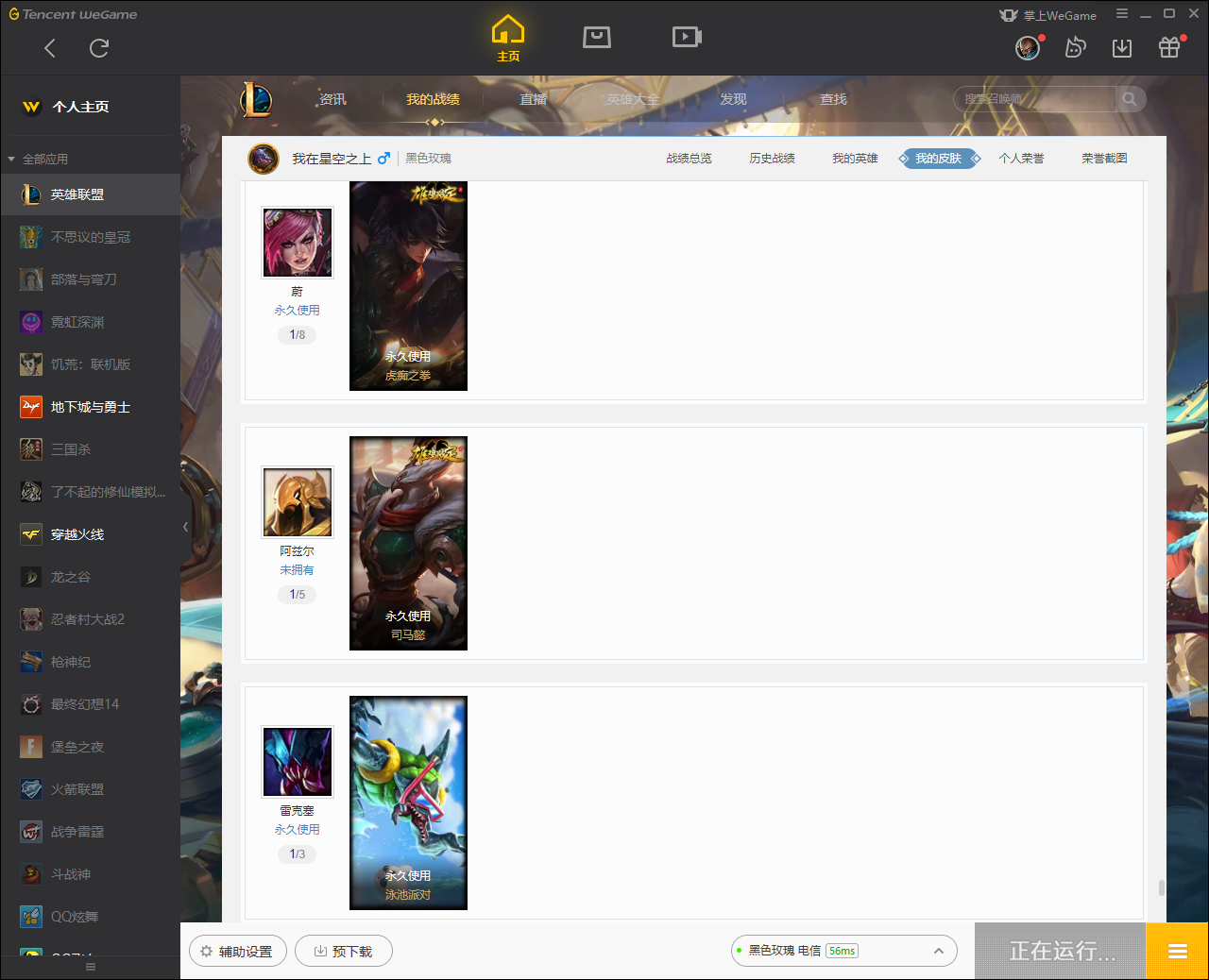This screenshot has width=1209, height=980.
Task: Select 穿越火线 in the sidebar
Action: tap(90, 534)
